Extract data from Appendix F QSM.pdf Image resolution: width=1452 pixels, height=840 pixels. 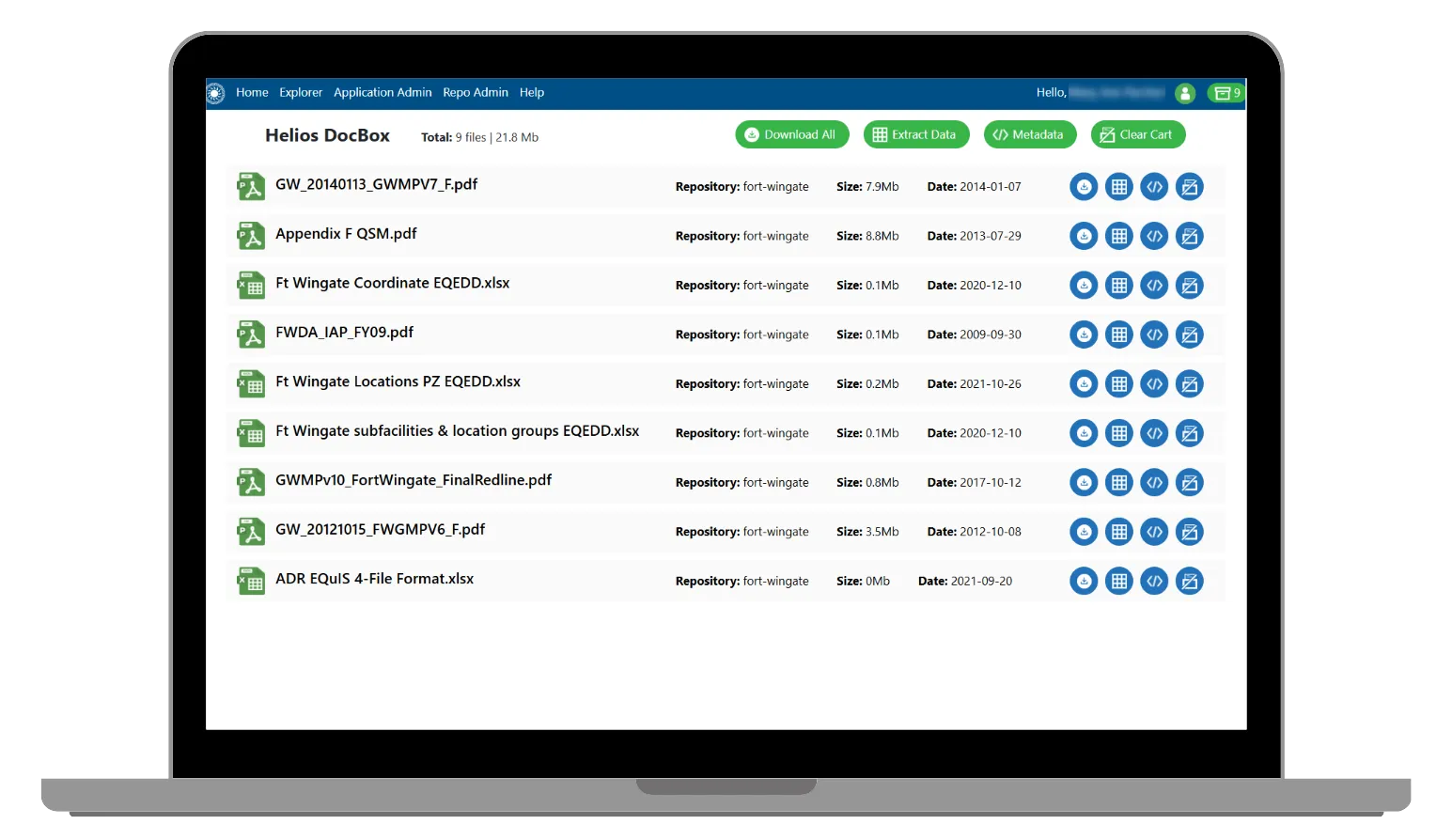click(1119, 236)
